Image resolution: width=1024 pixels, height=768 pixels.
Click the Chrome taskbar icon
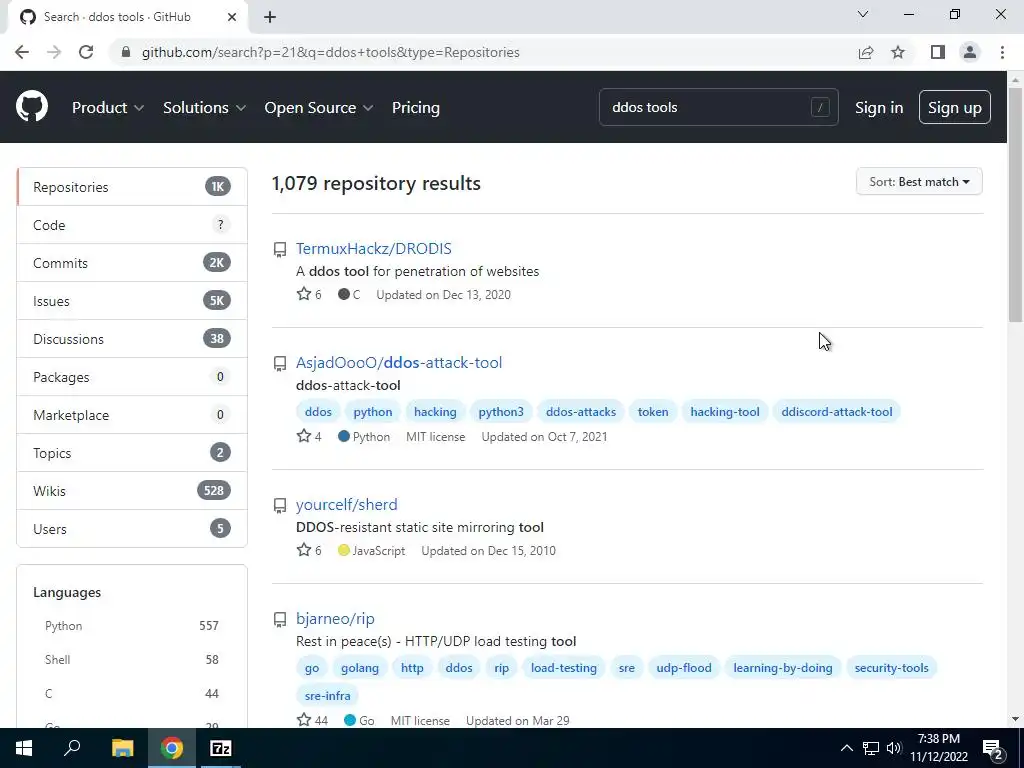click(172, 748)
